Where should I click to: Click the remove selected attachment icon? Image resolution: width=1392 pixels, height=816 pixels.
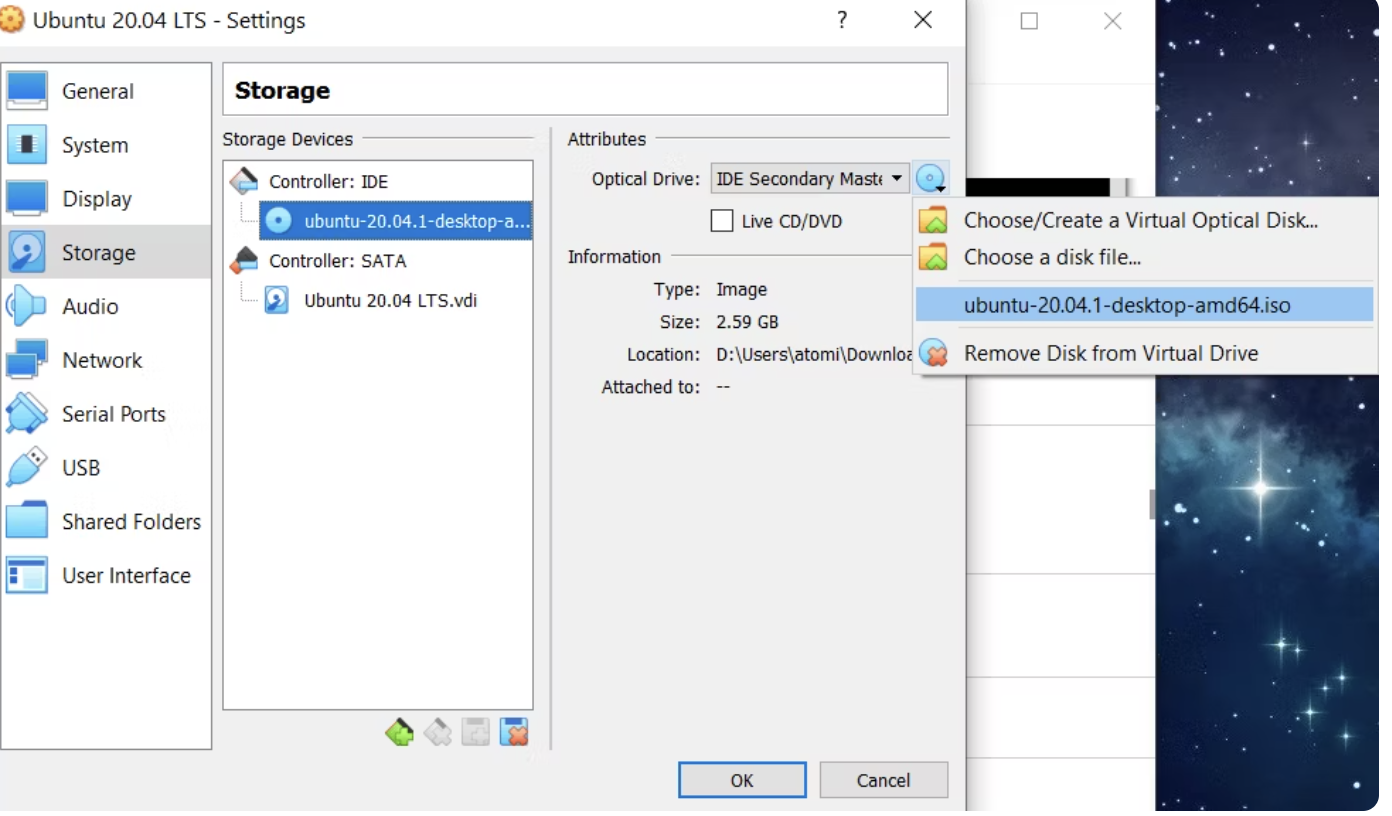(514, 733)
